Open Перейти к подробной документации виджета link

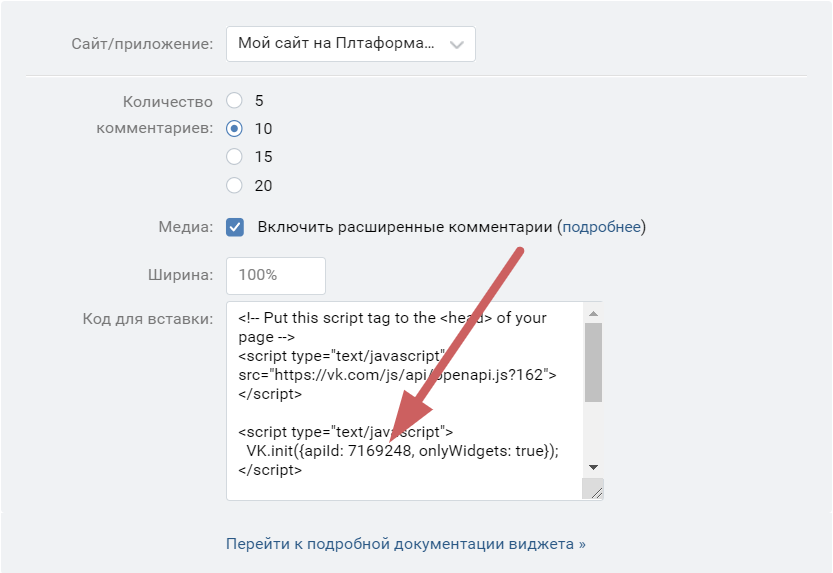coord(405,544)
